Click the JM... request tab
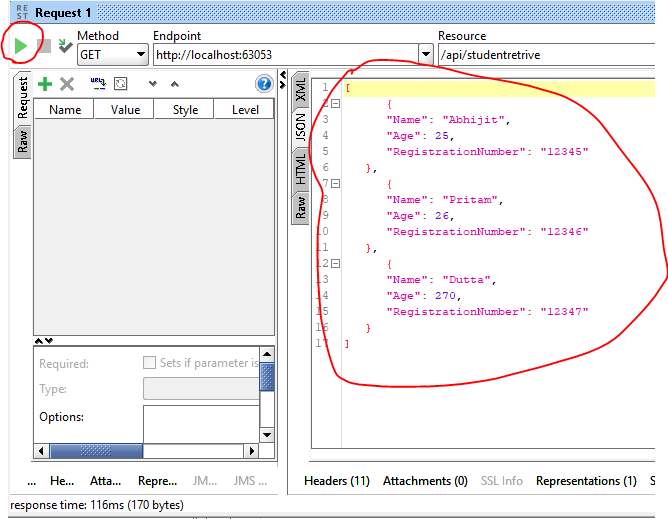The image size is (668, 519). pos(204,481)
